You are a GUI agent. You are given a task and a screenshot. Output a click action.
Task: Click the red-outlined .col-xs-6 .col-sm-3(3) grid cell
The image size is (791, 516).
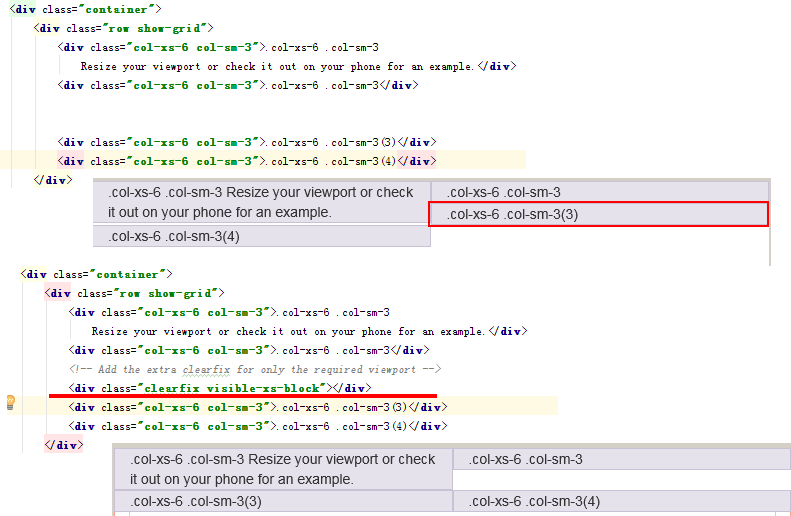click(x=598, y=214)
